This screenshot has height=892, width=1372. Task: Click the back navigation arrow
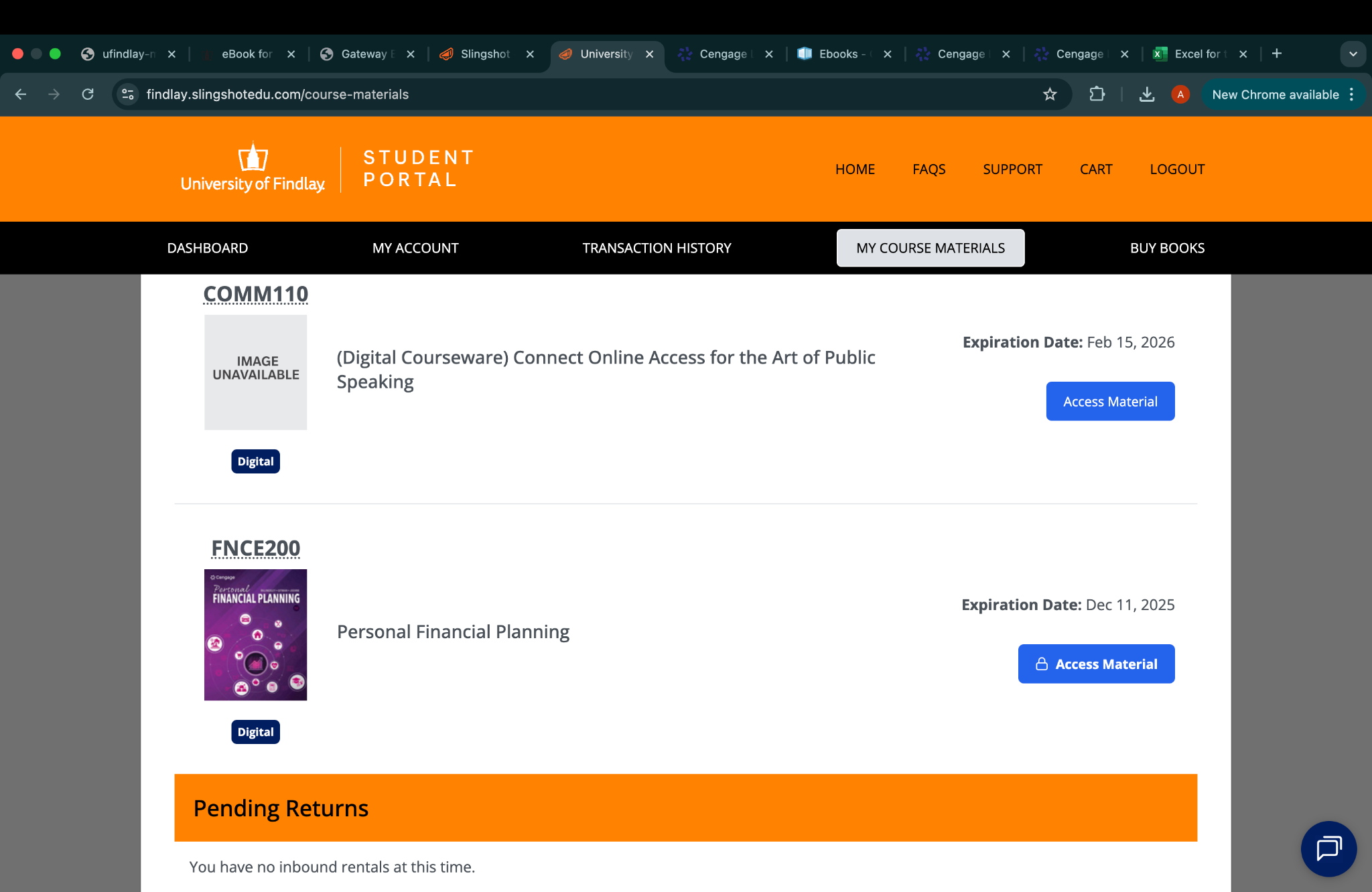pyautogui.click(x=21, y=94)
